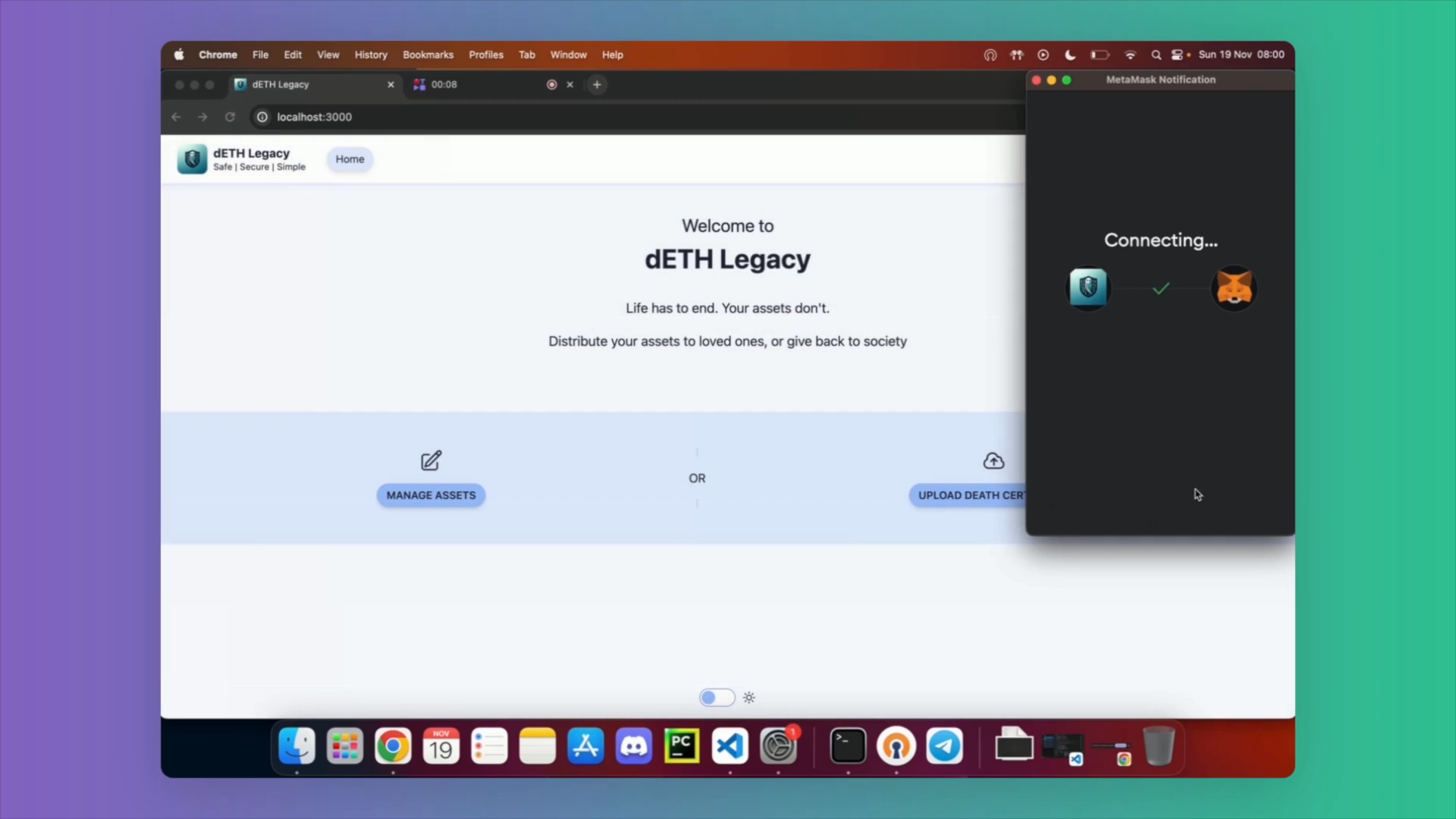Click the MANAGE ASSETS button
The image size is (1456, 819).
click(x=431, y=495)
